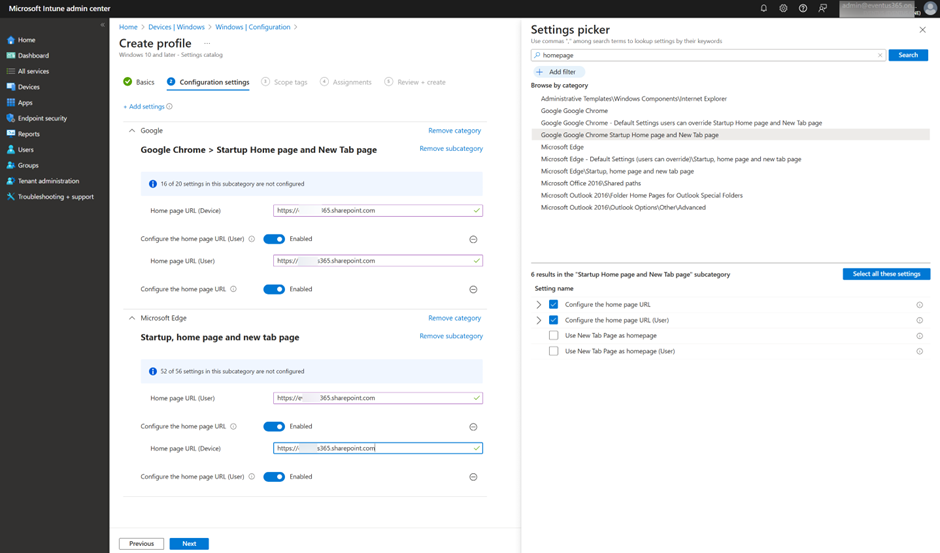
Task: Click Select all these settings
Action: pyautogui.click(x=886, y=274)
